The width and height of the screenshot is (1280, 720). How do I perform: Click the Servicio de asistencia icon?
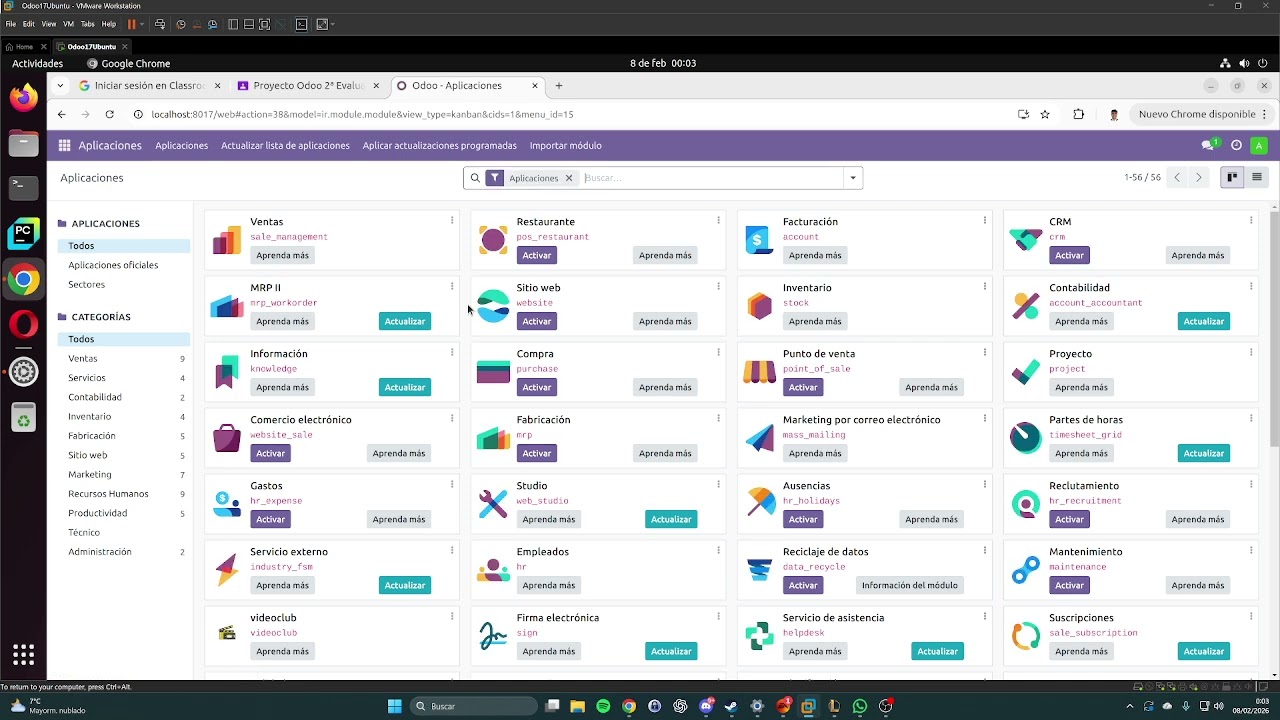(x=759, y=636)
